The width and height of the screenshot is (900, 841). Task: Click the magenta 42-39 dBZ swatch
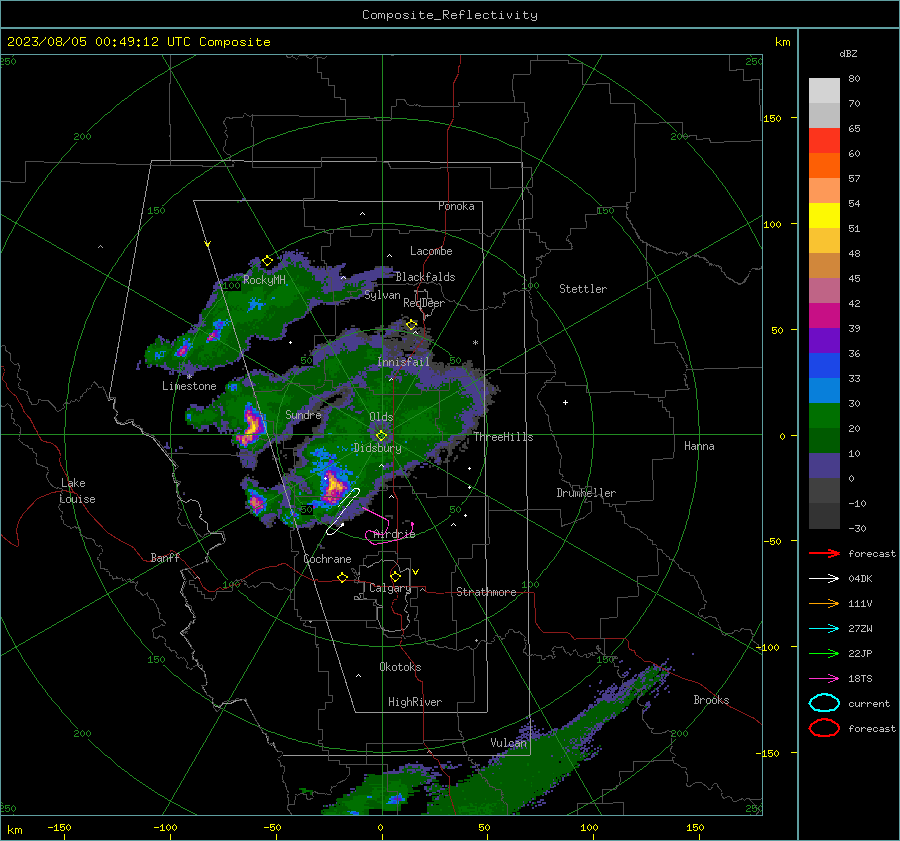point(824,316)
